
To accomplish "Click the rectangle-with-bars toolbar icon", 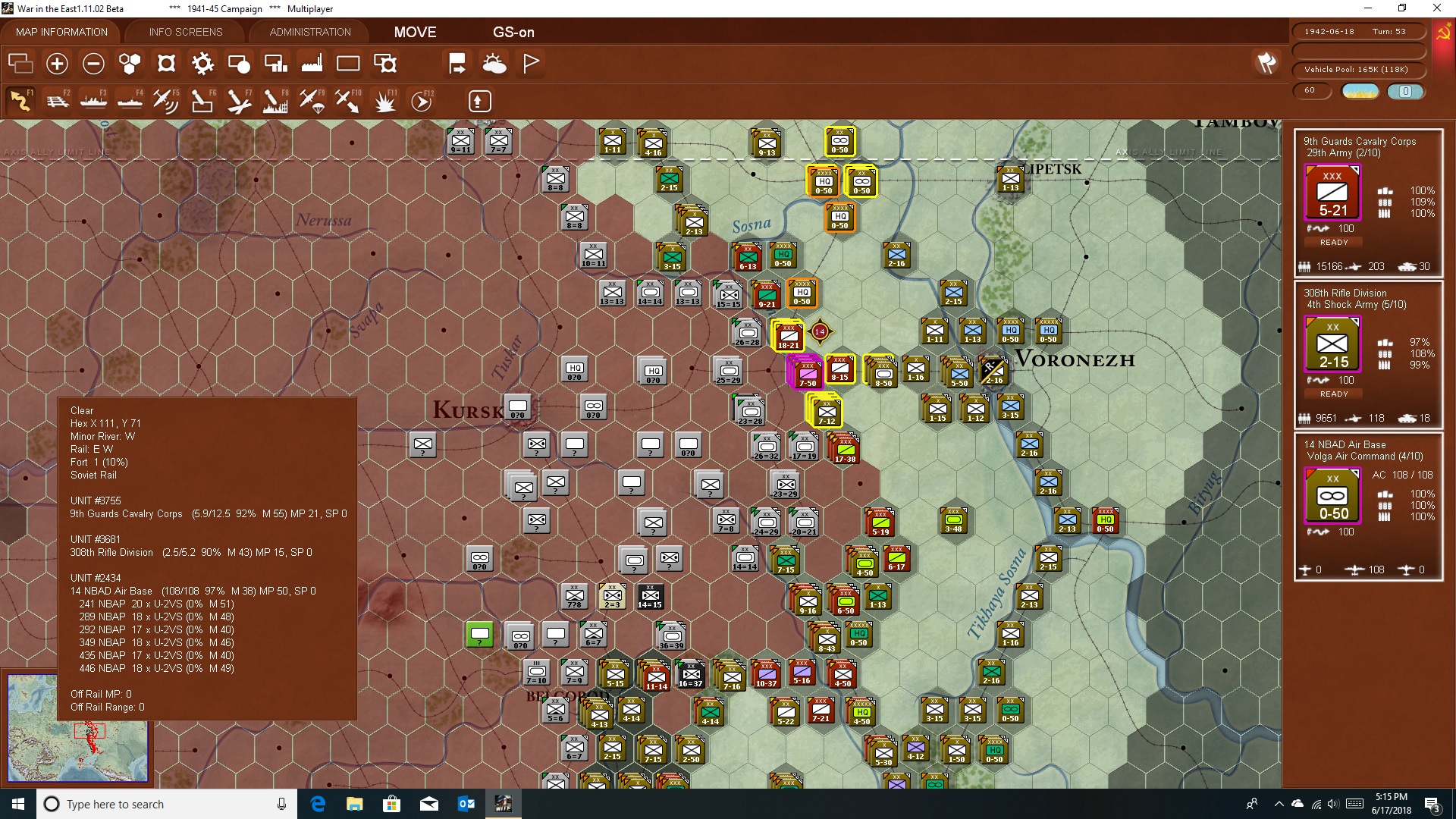I will click(275, 64).
